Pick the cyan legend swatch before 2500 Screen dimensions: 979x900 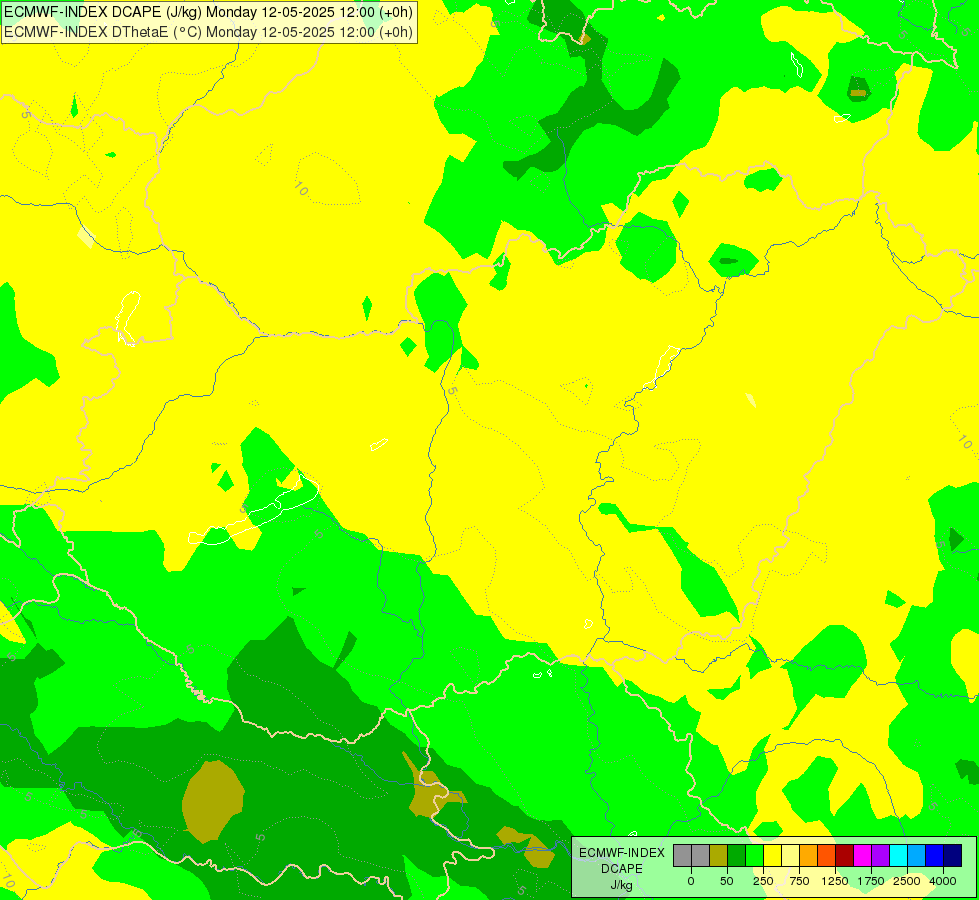click(898, 856)
